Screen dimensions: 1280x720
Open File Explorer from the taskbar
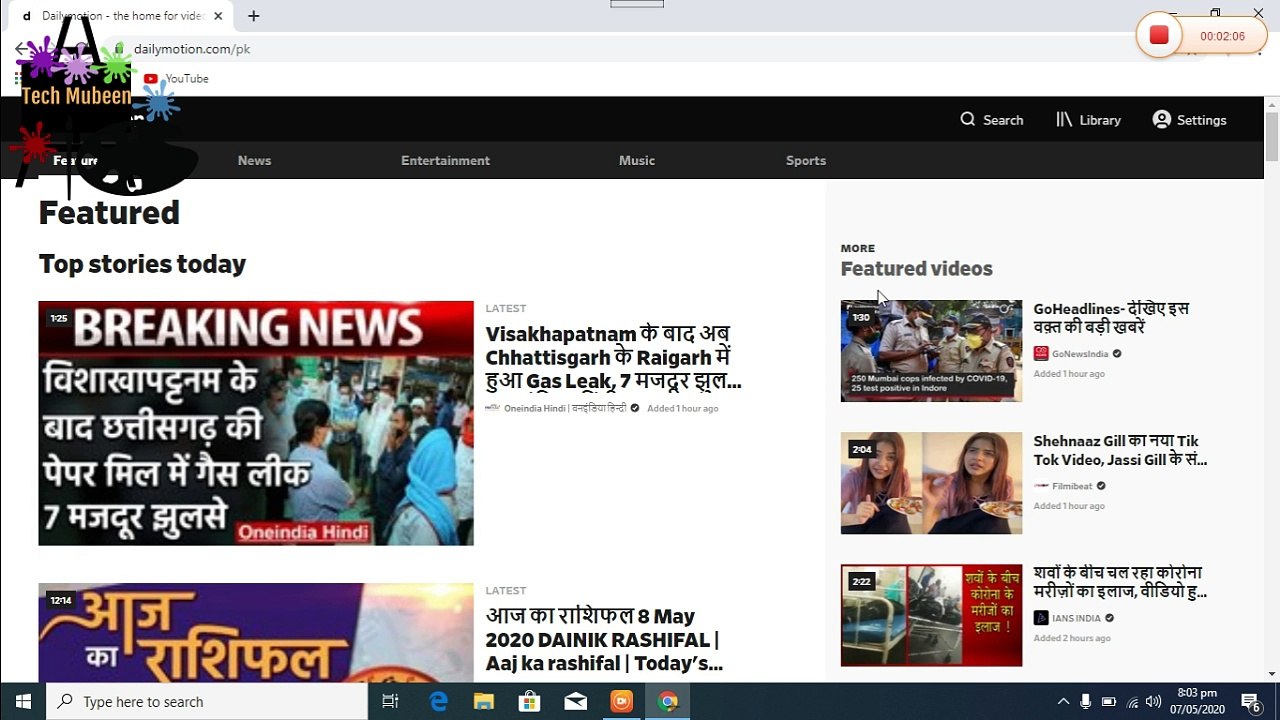[484, 701]
